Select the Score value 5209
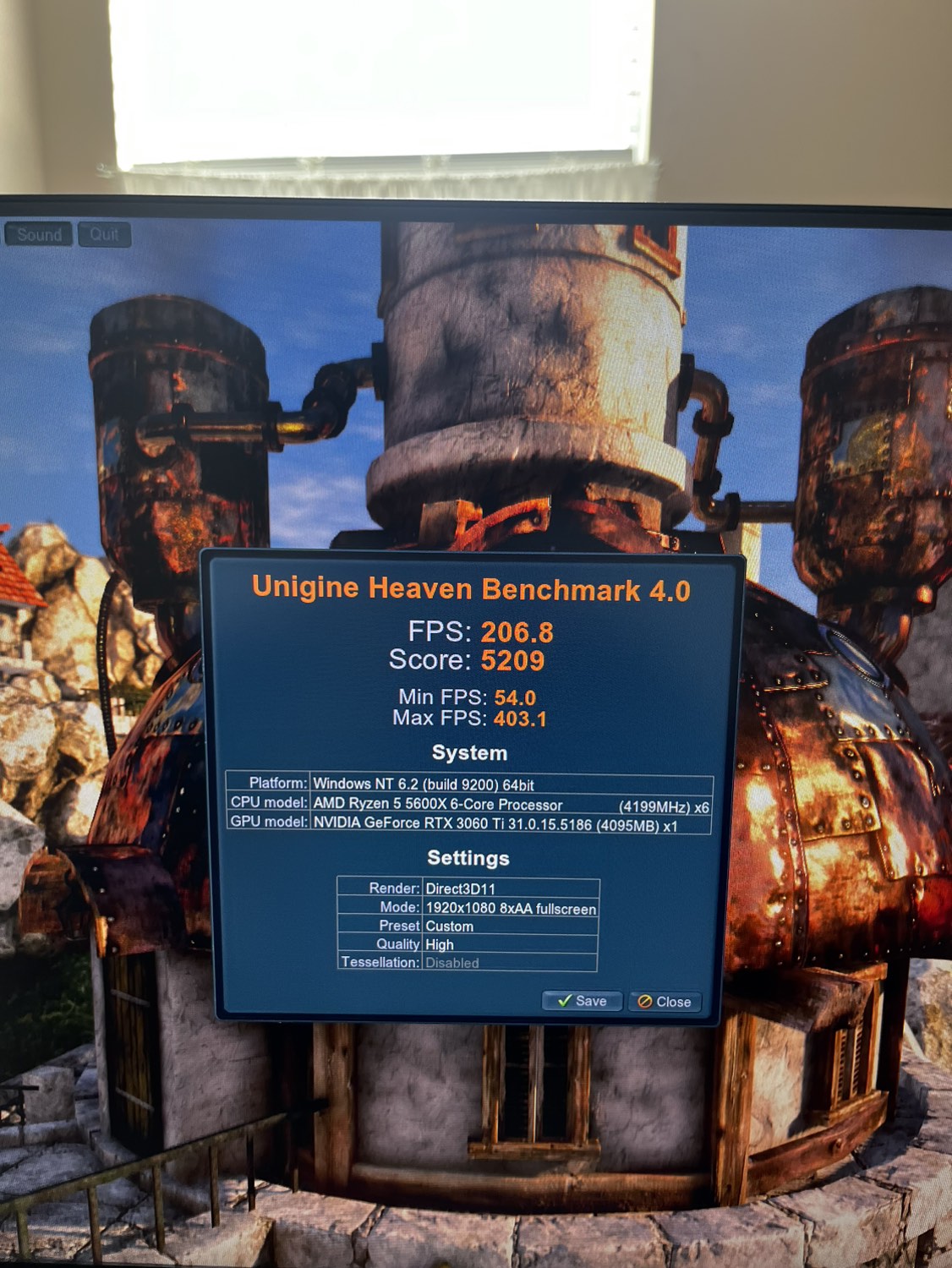The height and width of the screenshot is (1268, 952). 512,660
